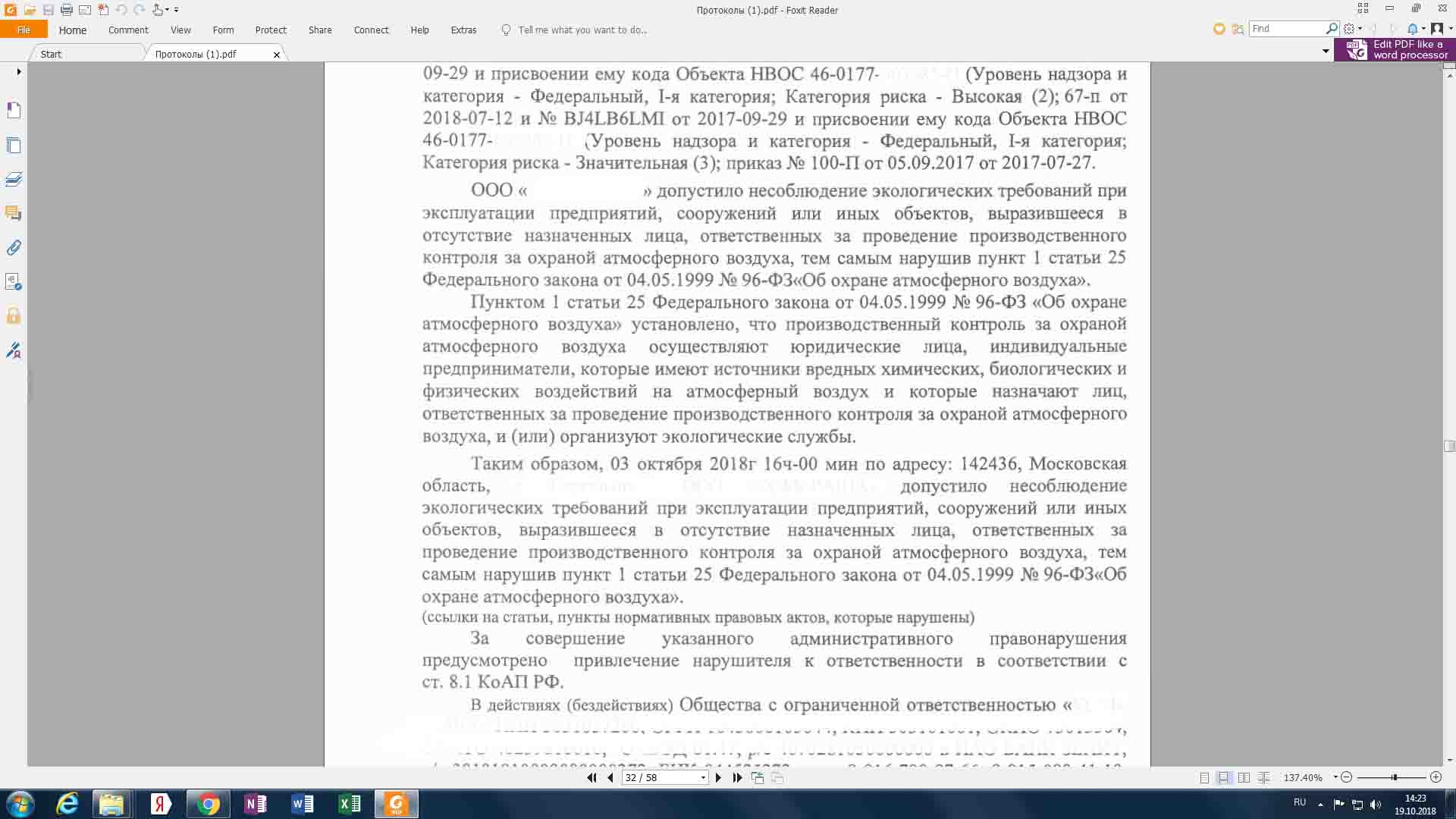Click the Find search field
The image size is (1456, 819).
coord(1287,28)
